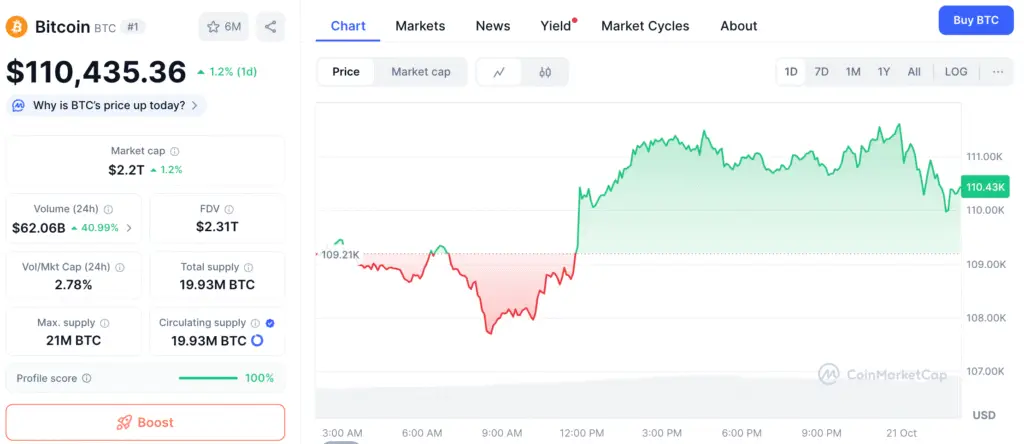Switch to line chart view icon
Viewport: 1024px width, 444px height.
click(x=500, y=72)
